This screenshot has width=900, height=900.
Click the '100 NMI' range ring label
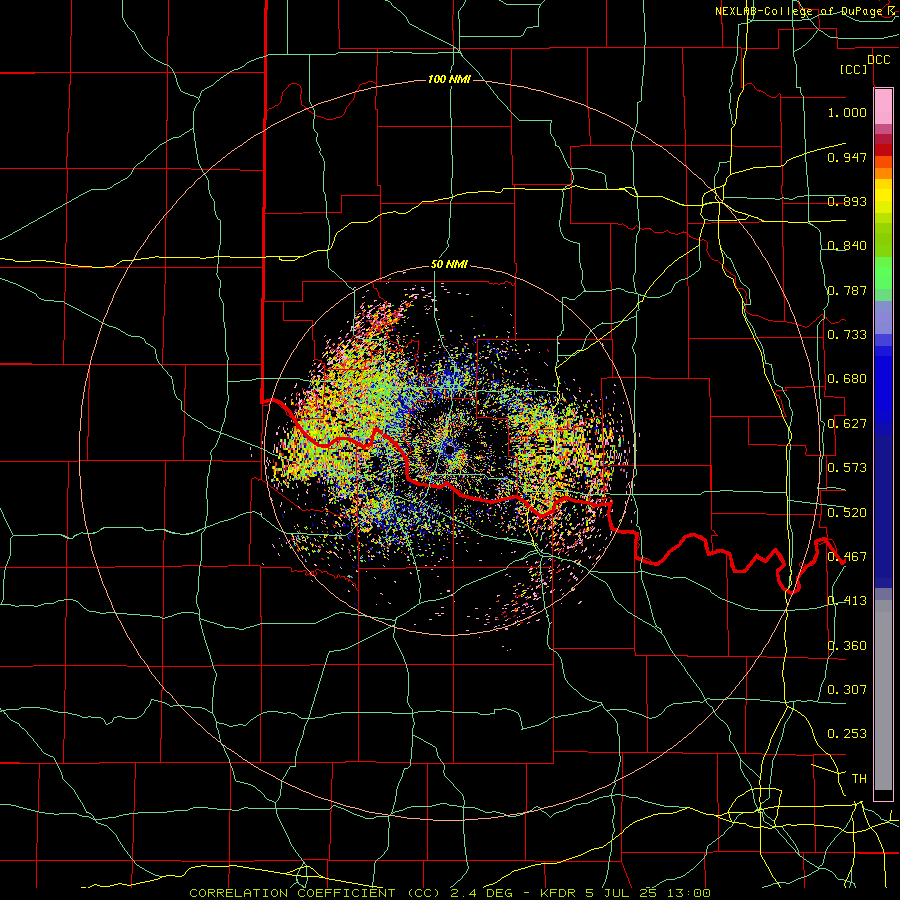coord(449,79)
